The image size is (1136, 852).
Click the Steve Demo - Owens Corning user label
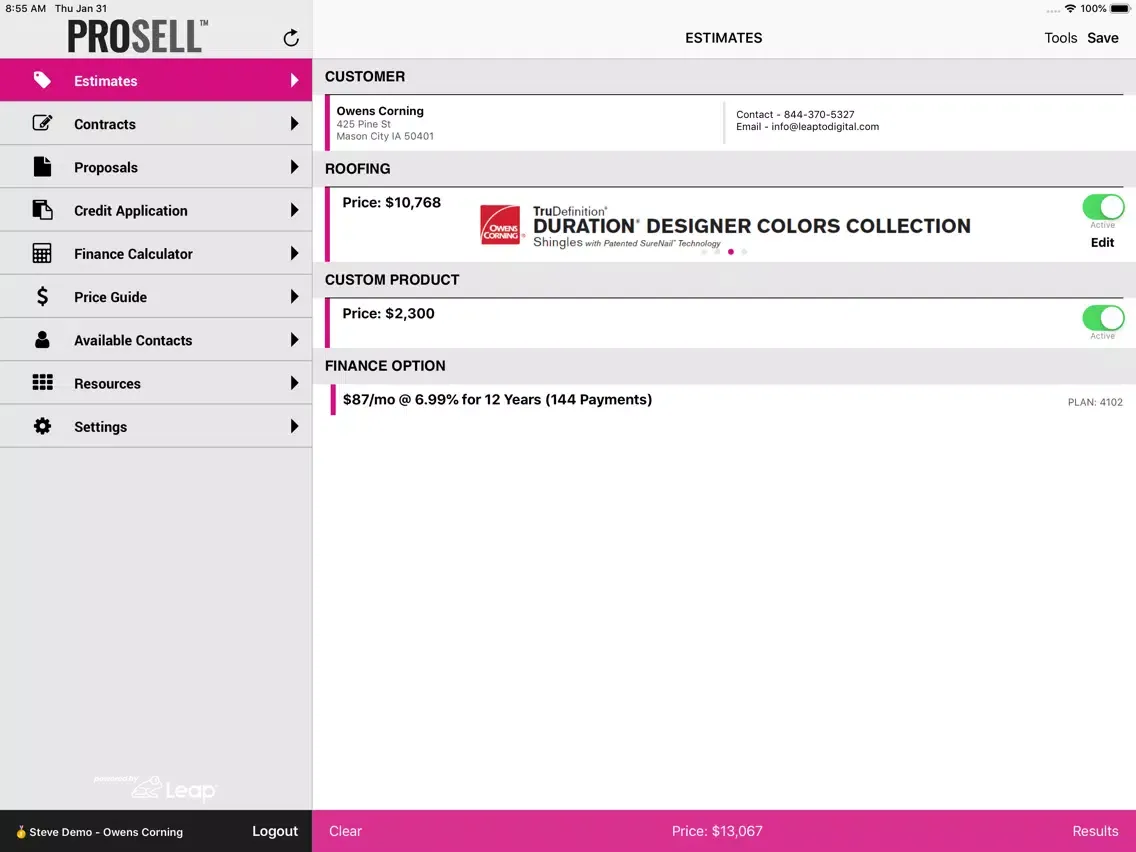pos(106,832)
